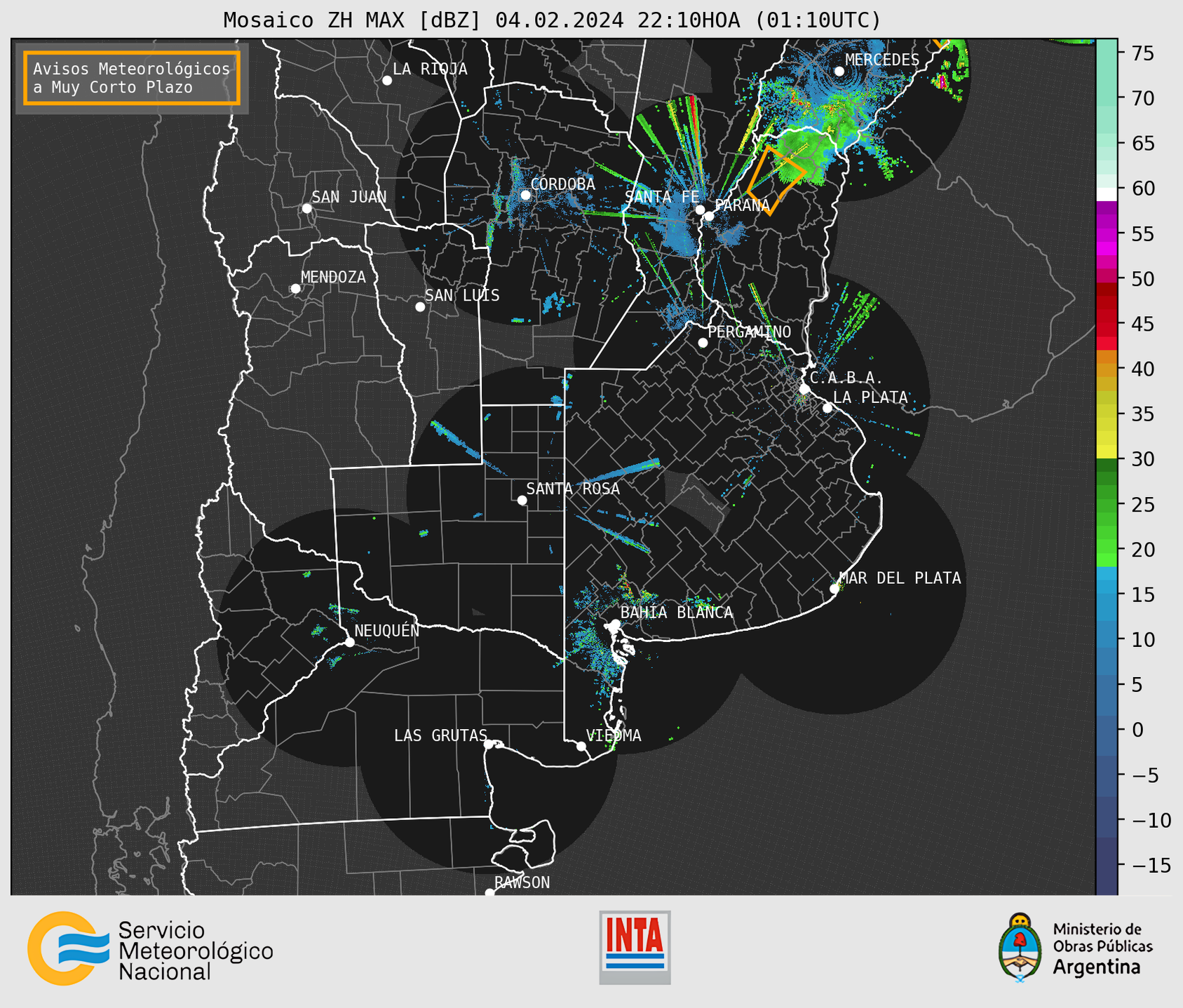Click the 'MERCEDES' map label

tap(882, 60)
